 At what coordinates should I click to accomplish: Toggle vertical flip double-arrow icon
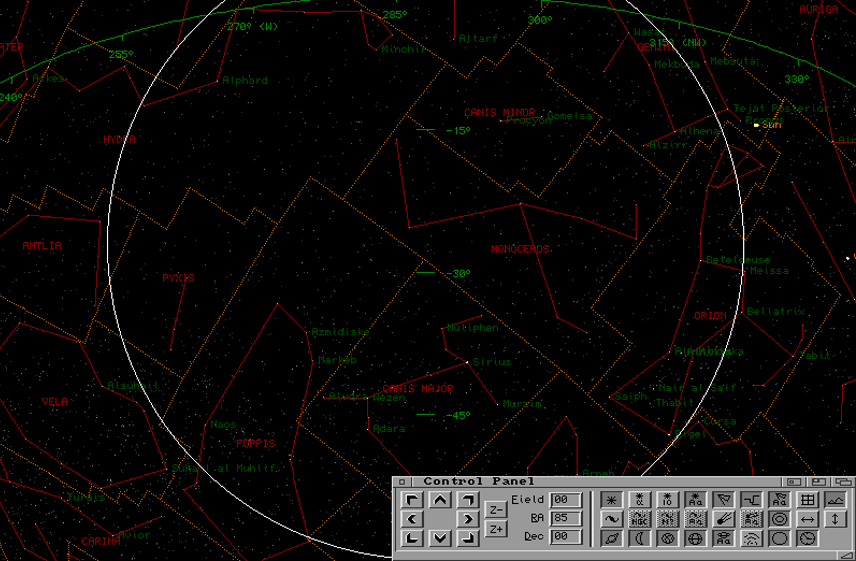836,519
